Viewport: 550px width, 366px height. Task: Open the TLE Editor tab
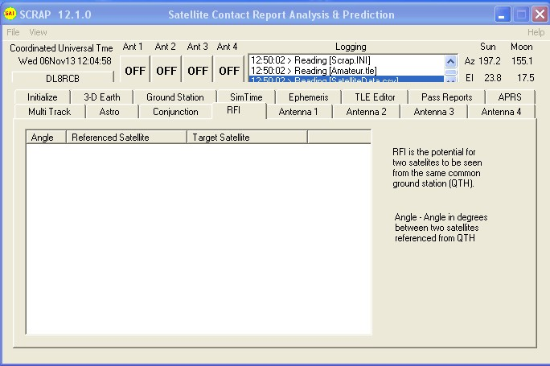(x=375, y=97)
